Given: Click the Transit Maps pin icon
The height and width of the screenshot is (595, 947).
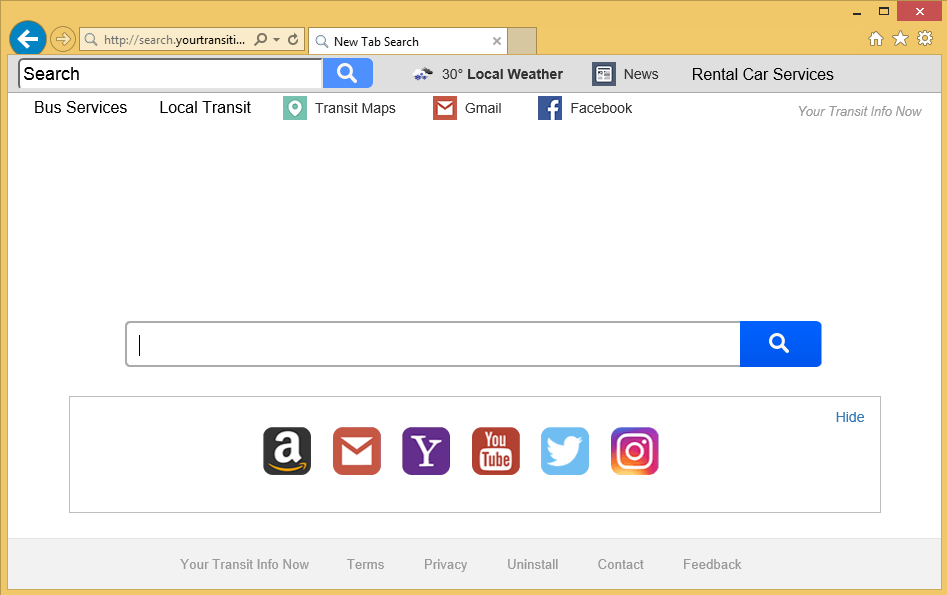Looking at the screenshot, I should pyautogui.click(x=295, y=108).
